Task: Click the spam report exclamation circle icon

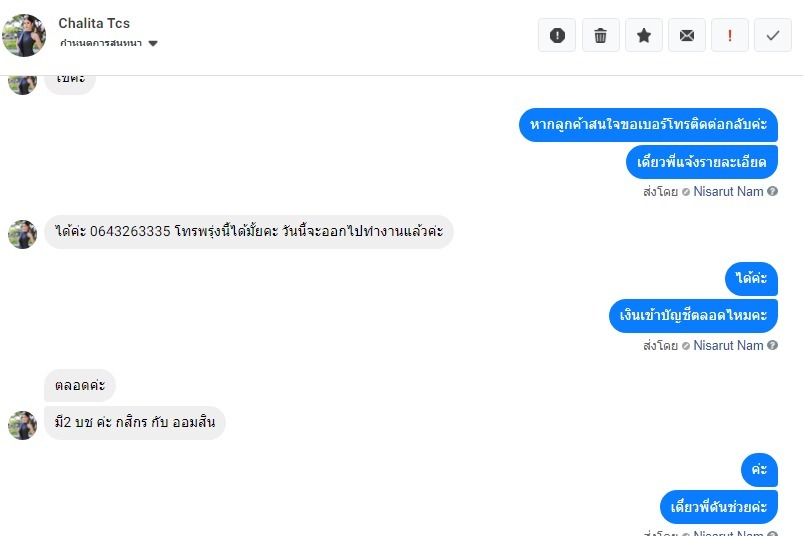Action: (x=557, y=35)
